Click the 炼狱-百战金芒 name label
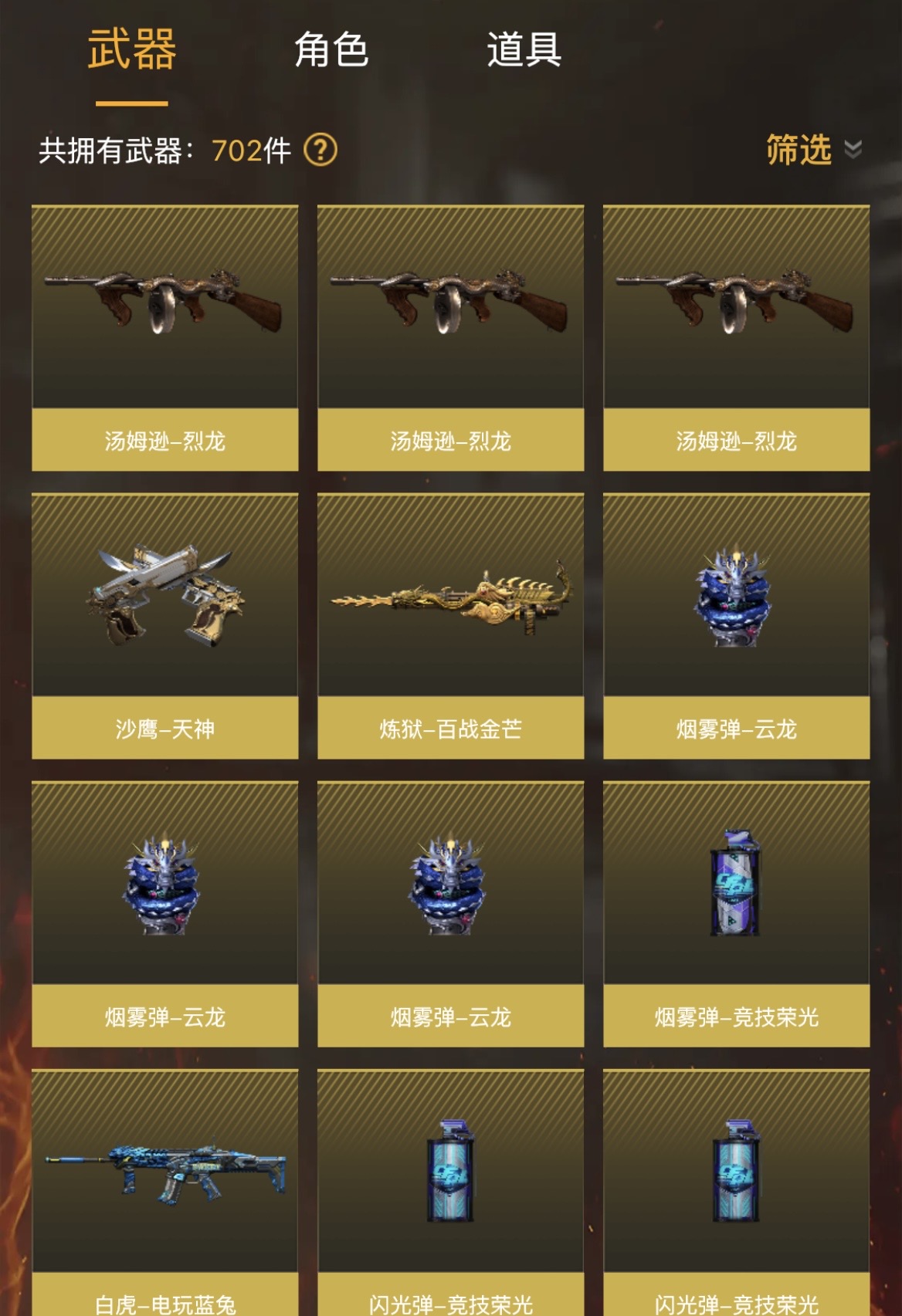This screenshot has width=902, height=1316. [450, 729]
